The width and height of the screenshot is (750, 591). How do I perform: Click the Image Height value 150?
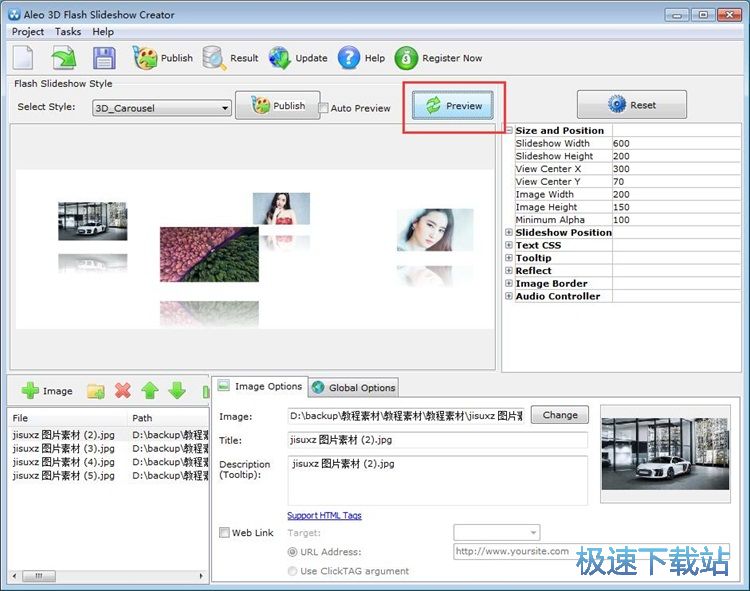[x=676, y=207]
